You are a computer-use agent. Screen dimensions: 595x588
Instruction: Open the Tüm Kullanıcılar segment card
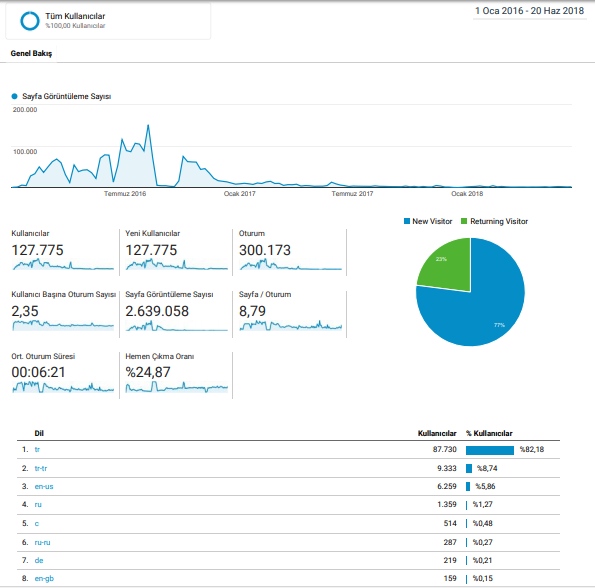click(108, 21)
